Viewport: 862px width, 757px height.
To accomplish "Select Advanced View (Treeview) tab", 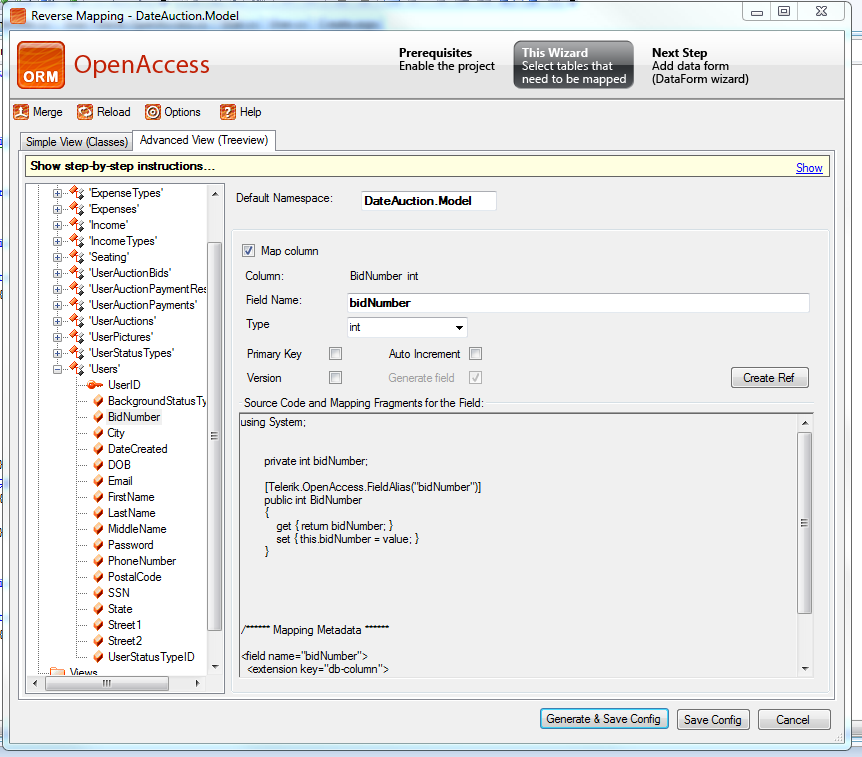I will tap(204, 140).
